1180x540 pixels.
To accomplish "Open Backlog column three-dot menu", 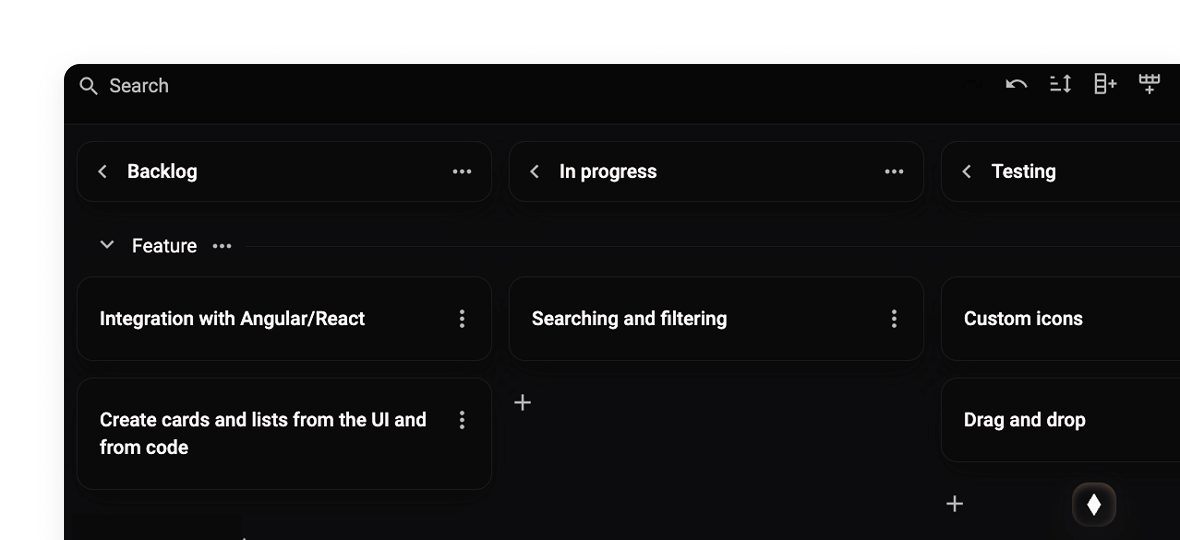I will tap(462, 172).
